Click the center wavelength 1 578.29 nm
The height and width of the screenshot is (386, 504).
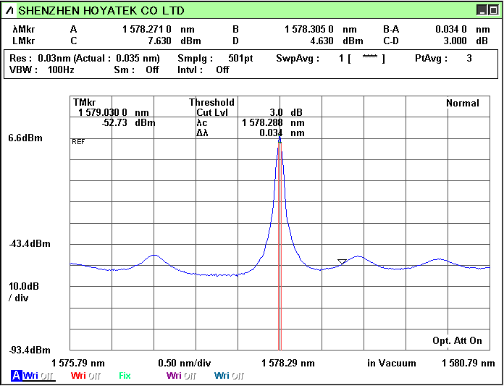(288, 363)
